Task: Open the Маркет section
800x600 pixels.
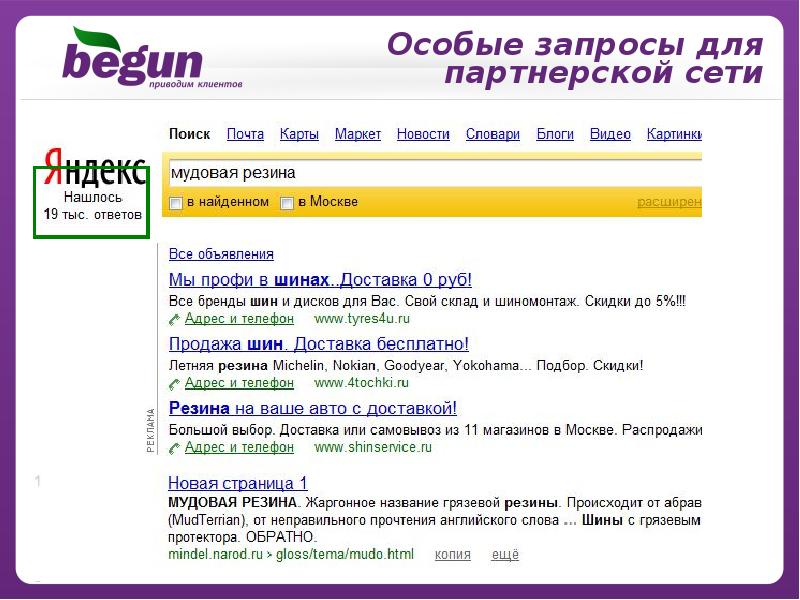Action: click(357, 134)
